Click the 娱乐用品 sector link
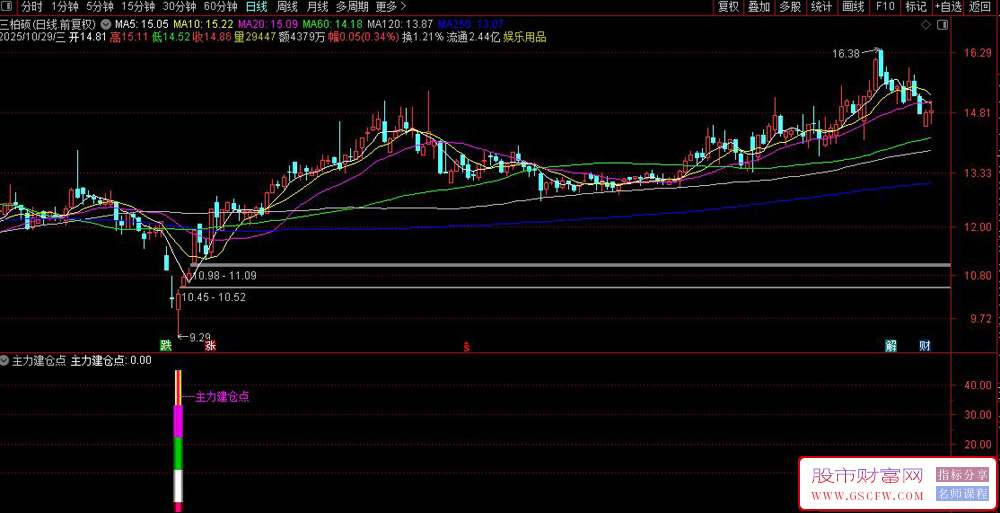Viewport: 1000px width, 513px height. [524, 37]
